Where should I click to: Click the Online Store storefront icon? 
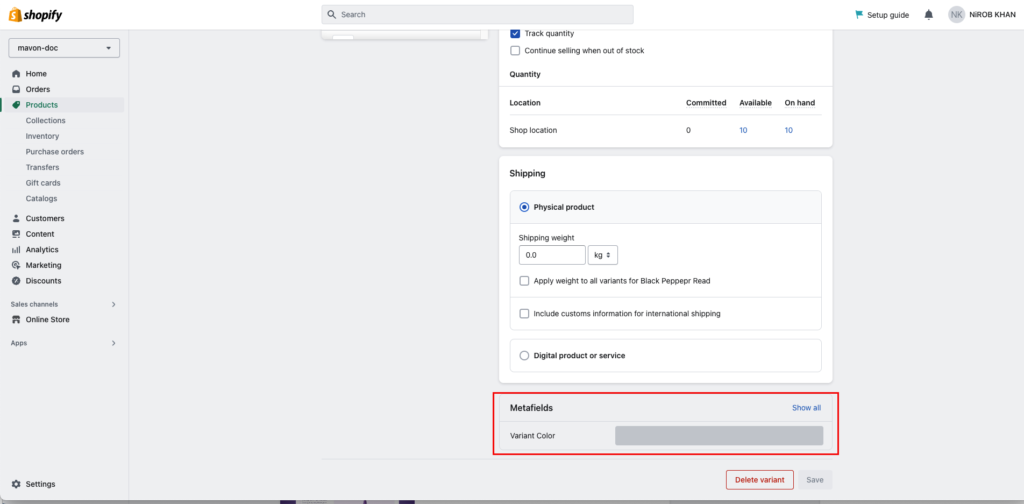[16, 319]
